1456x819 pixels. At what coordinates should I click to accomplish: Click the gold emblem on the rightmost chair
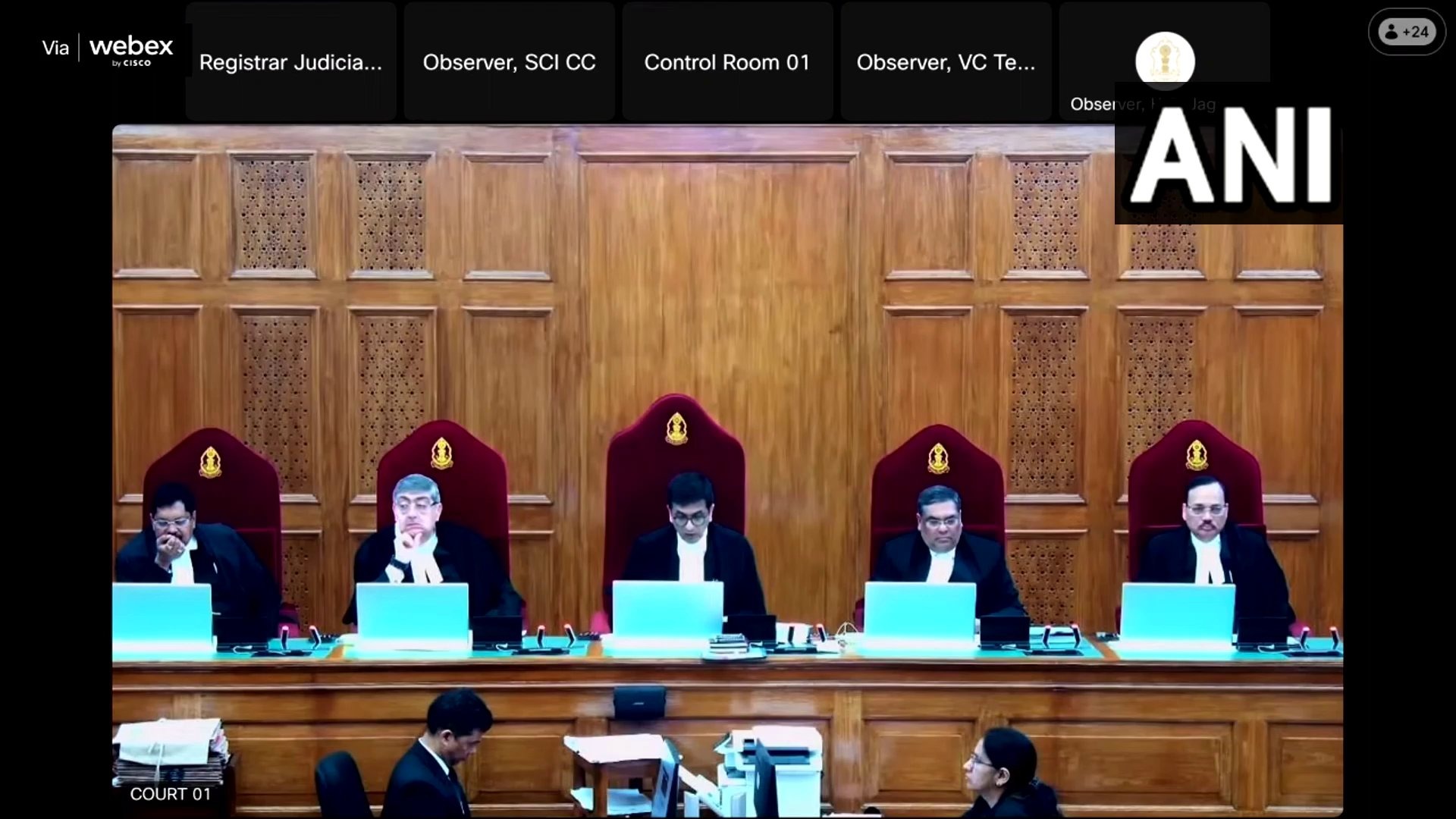click(1196, 454)
